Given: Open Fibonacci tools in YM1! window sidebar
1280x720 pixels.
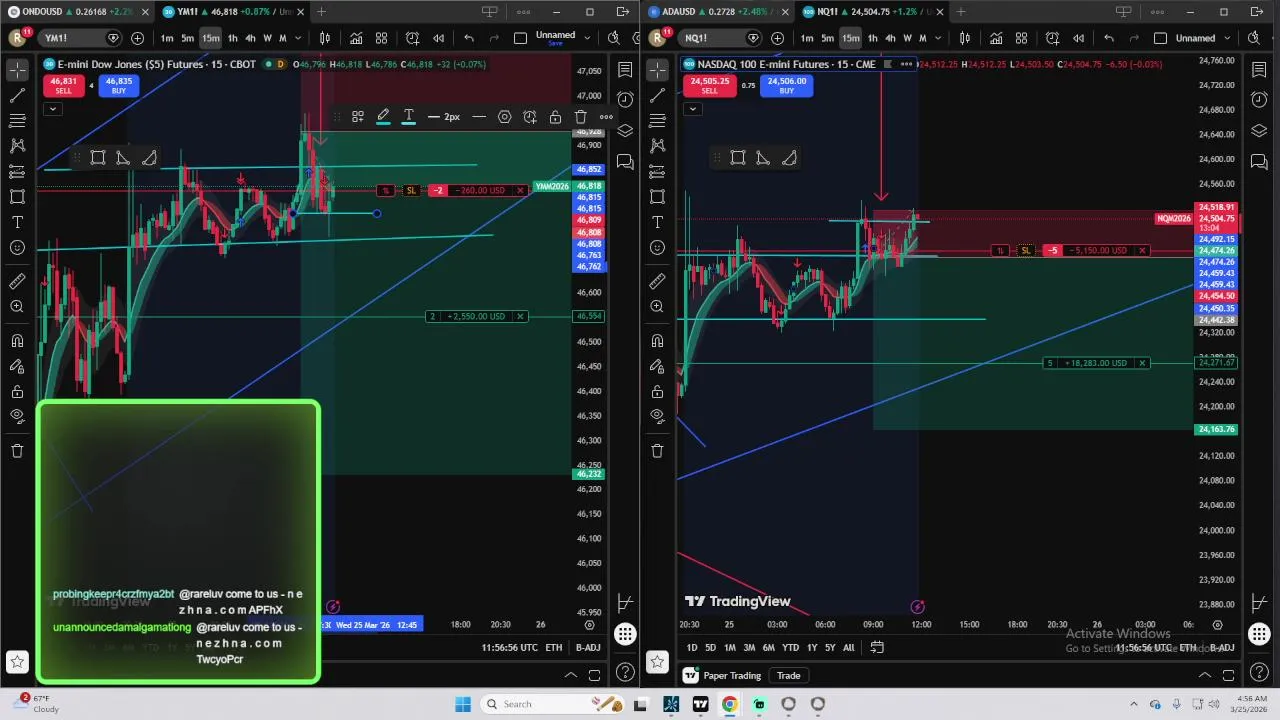Looking at the screenshot, I should (17, 121).
